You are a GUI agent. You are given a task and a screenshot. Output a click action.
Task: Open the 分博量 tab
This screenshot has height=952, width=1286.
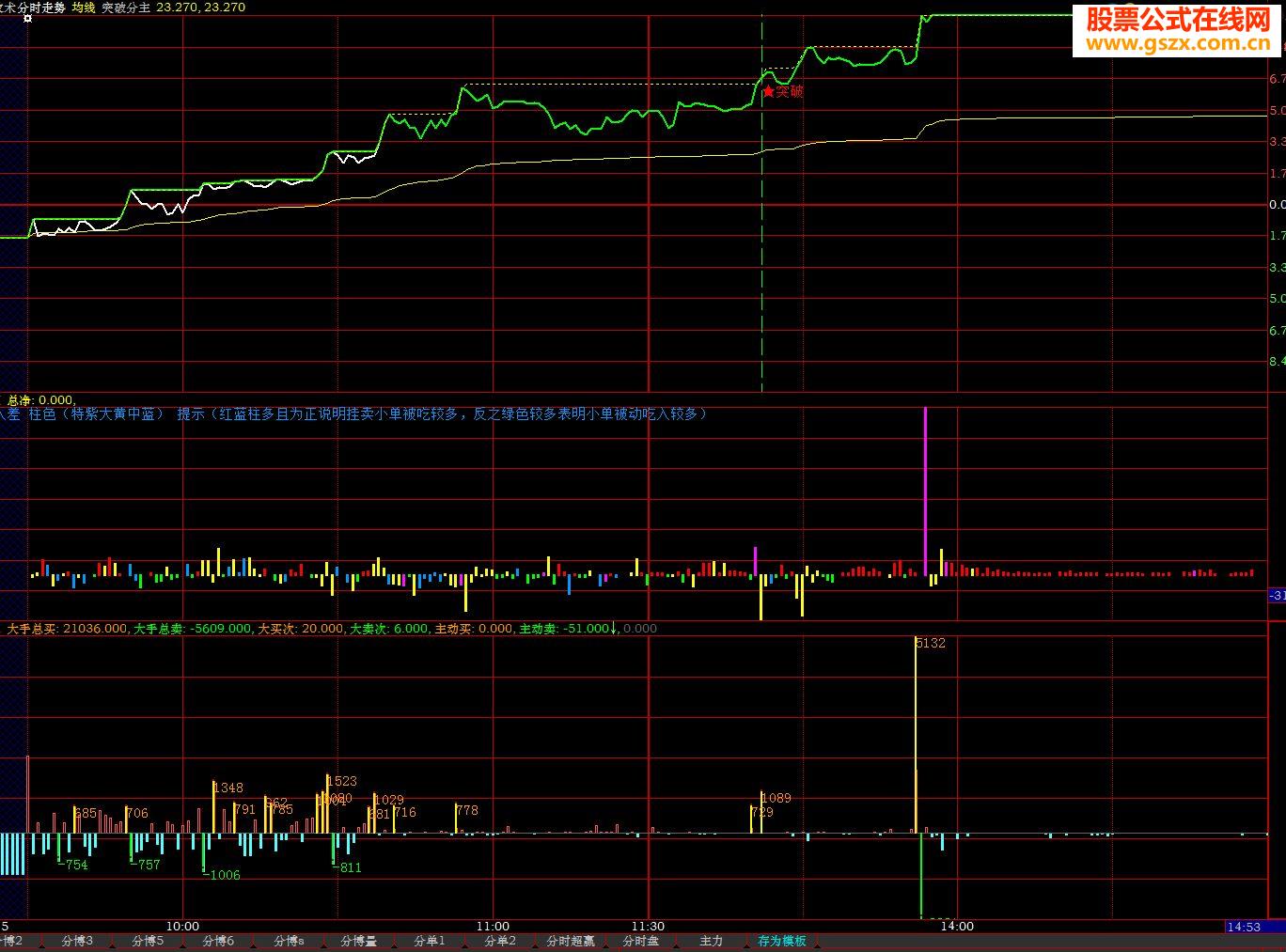coord(358,941)
